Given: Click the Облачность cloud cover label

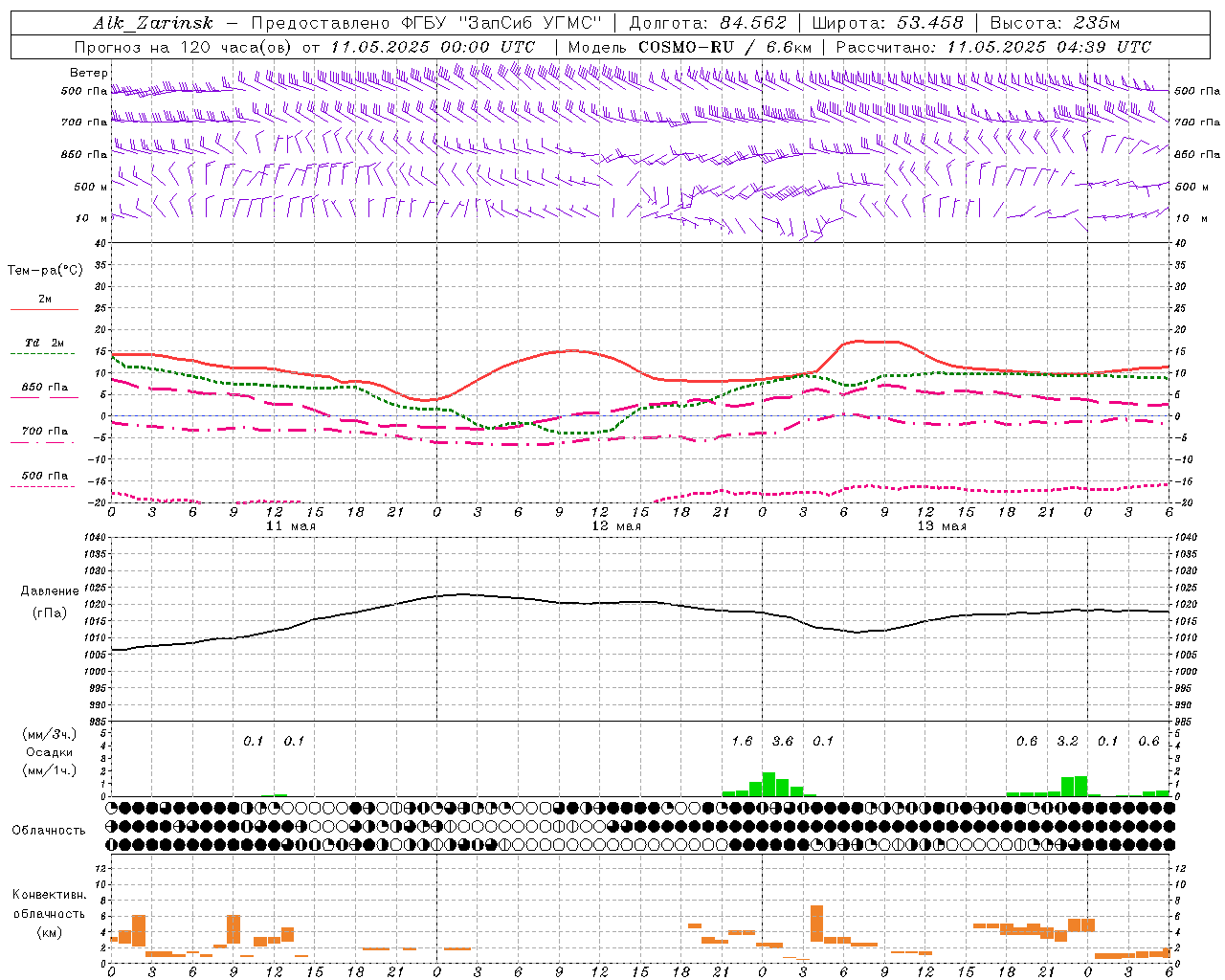Looking at the screenshot, I should 49,830.
